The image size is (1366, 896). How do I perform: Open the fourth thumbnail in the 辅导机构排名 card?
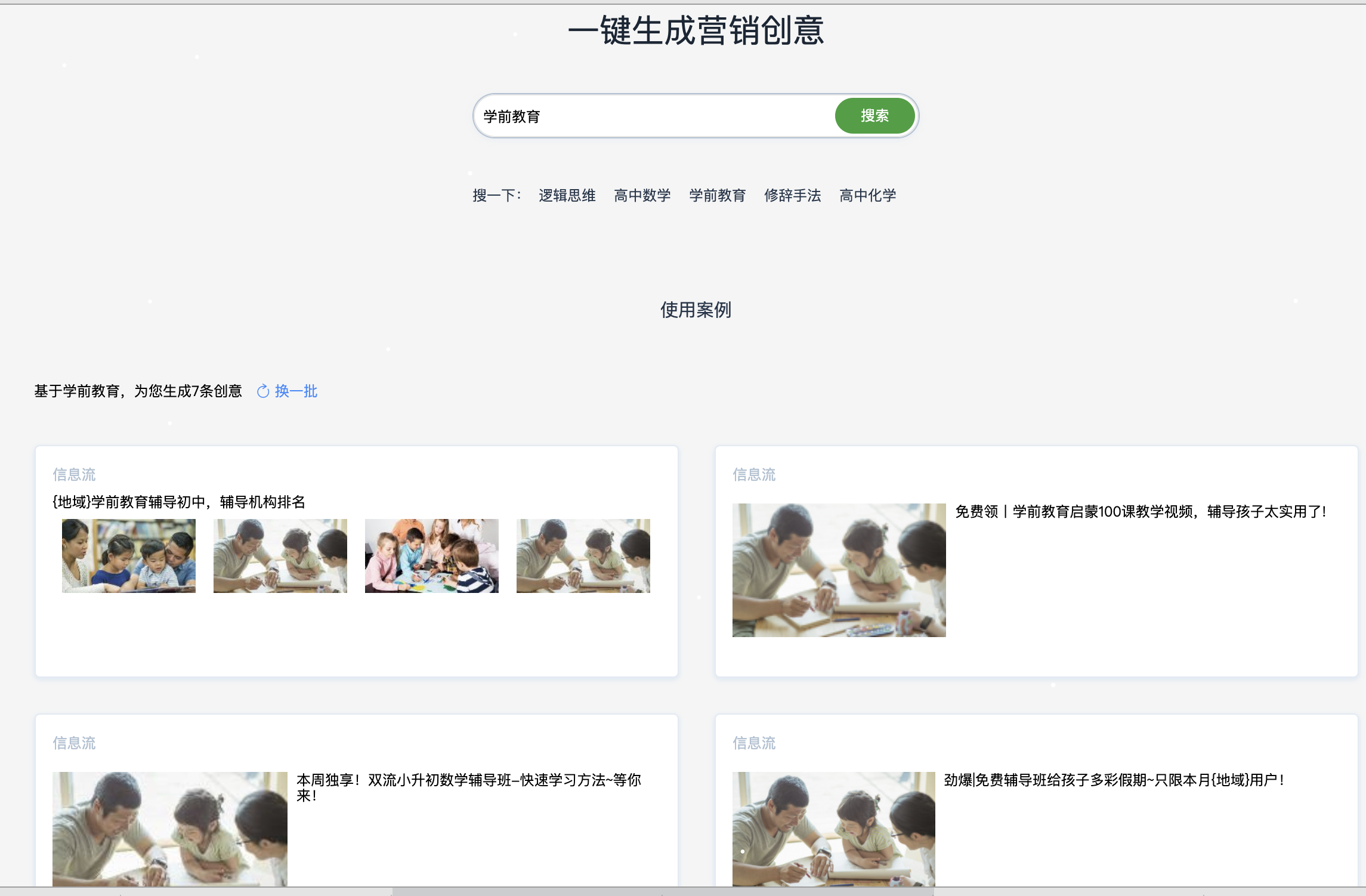pos(583,555)
